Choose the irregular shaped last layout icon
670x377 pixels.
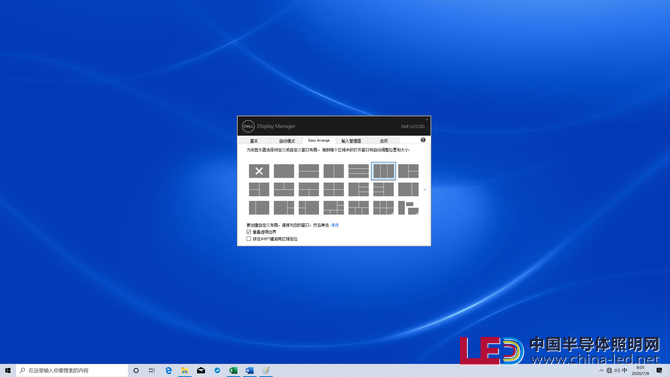pyautogui.click(x=408, y=208)
